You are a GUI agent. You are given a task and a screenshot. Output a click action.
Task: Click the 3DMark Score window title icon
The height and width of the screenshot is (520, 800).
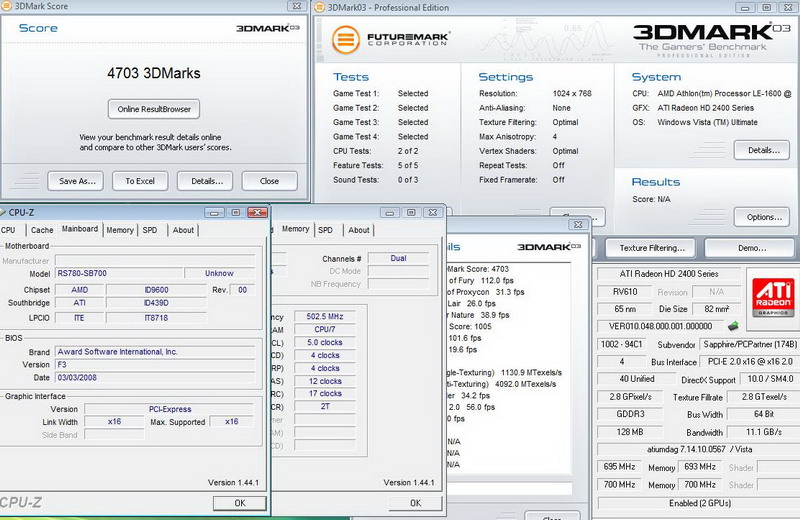(7, 6)
